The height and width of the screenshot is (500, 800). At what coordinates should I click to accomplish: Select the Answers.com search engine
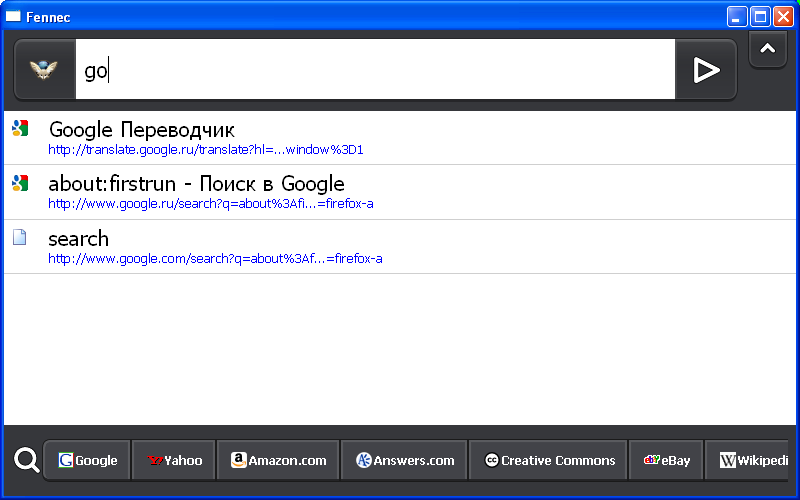pos(405,461)
